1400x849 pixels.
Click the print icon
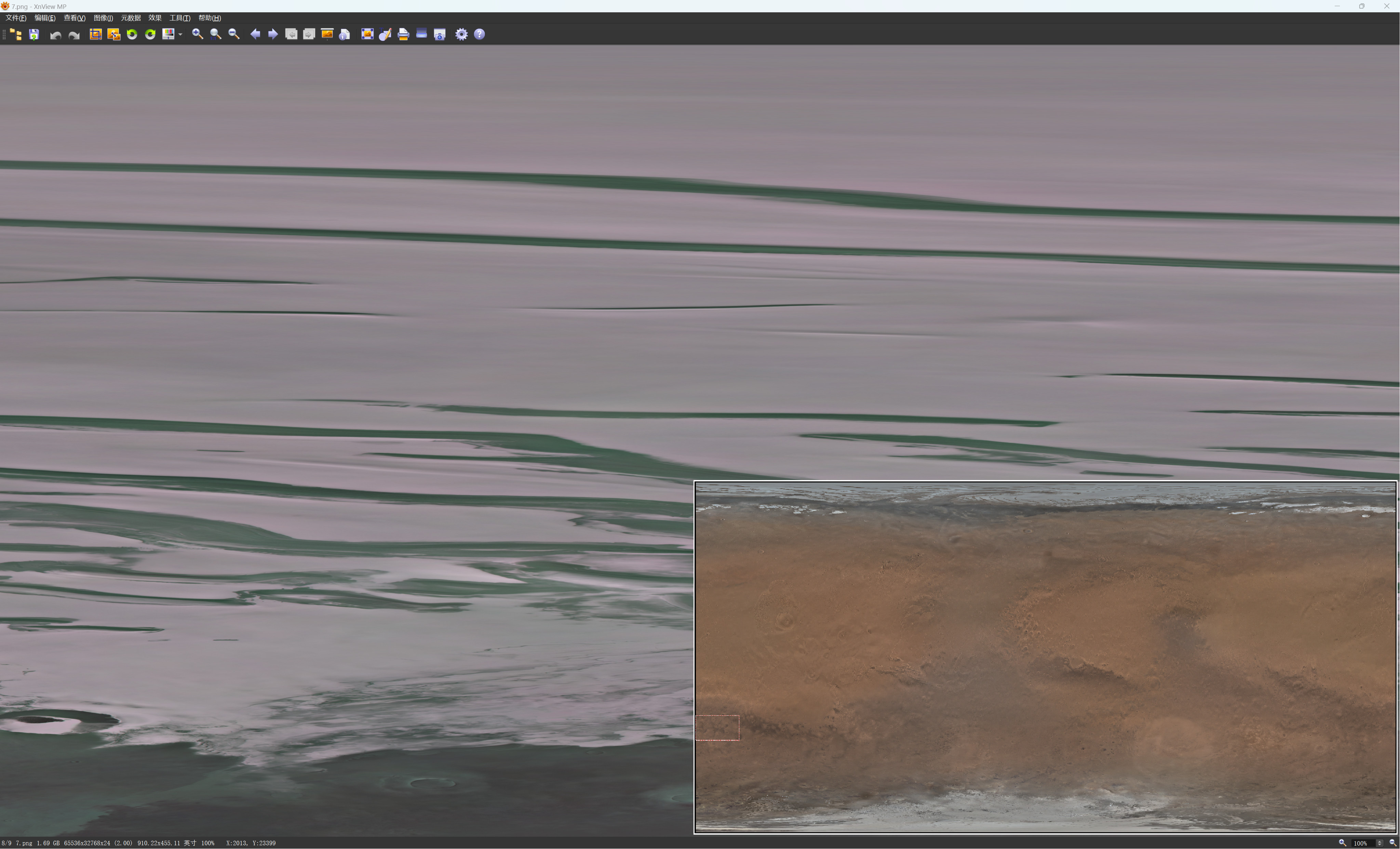tap(403, 35)
